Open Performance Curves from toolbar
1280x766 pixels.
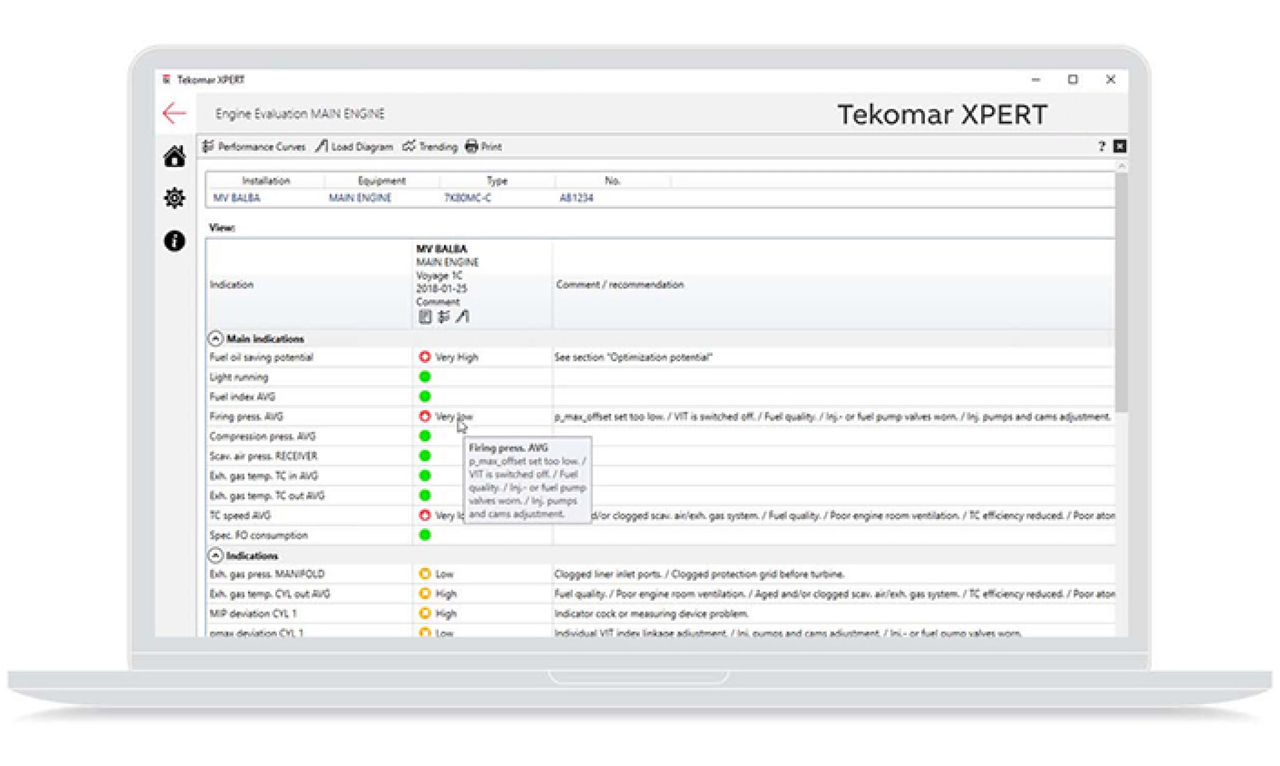point(254,147)
